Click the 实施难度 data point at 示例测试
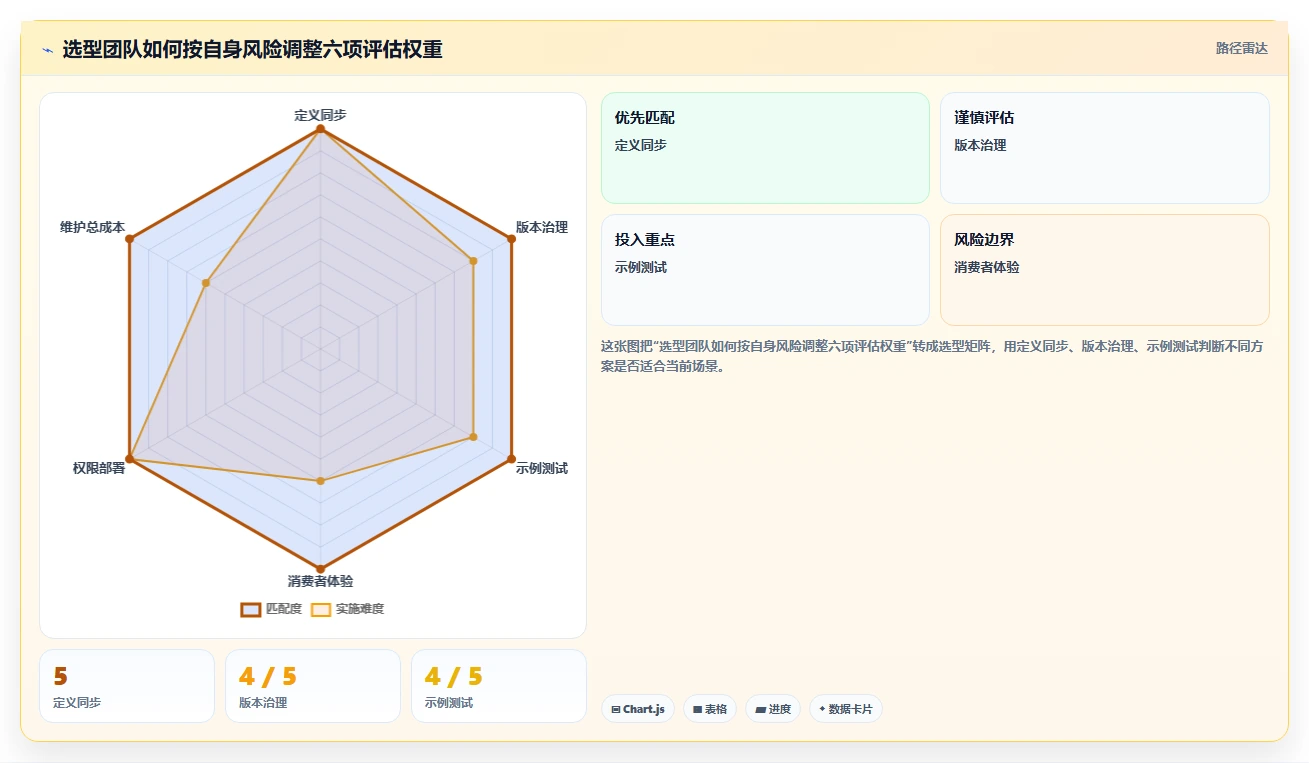 [x=473, y=437]
